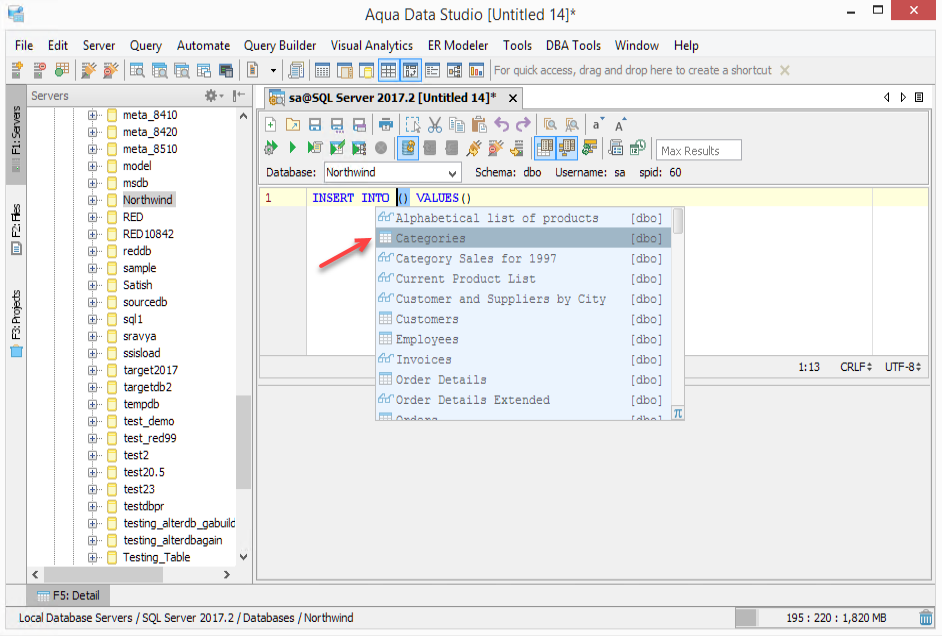Open the Database Northwind dropdown
Screen dimensions: 942x636
point(393,173)
